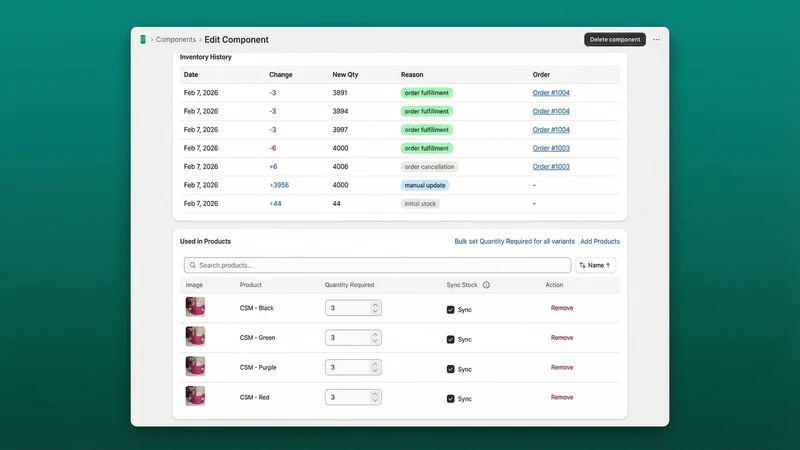Image resolution: width=800 pixels, height=450 pixels.
Task: Click quantity stepper arrows for CSM - Black
Action: click(375, 308)
